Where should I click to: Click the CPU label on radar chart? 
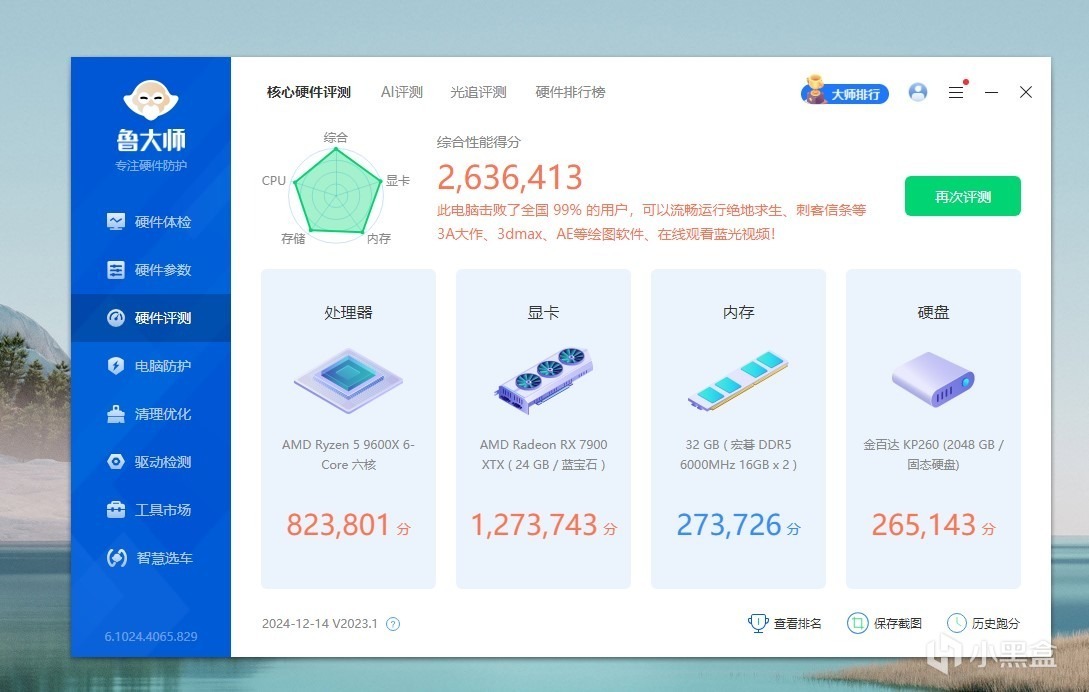coord(274,181)
